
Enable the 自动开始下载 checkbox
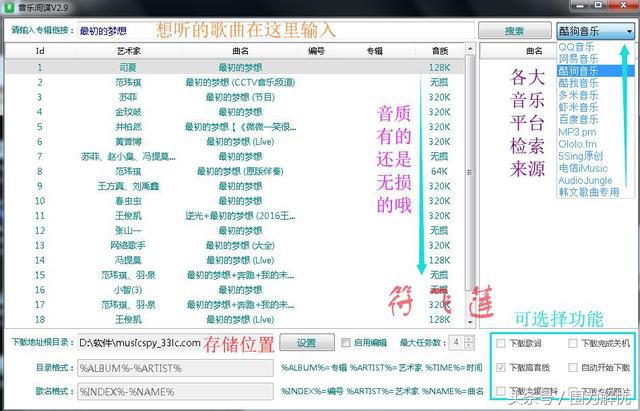(573, 367)
